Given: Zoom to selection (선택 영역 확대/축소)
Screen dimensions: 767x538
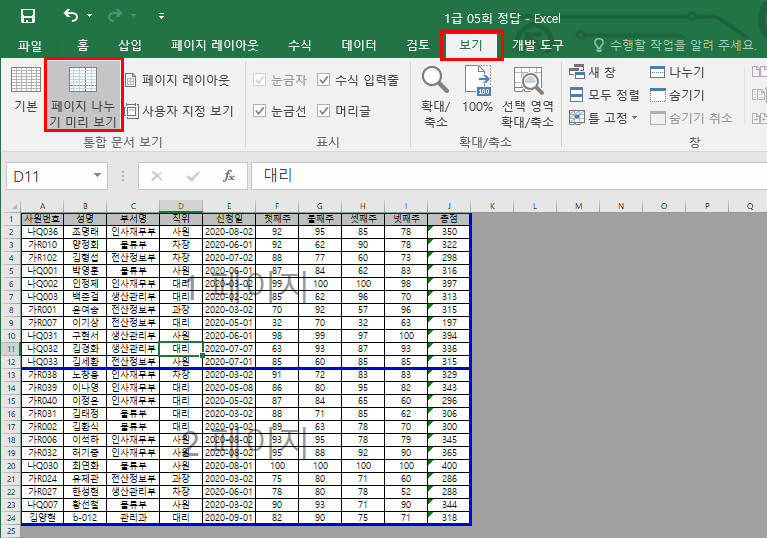Looking at the screenshot, I should tap(527, 97).
